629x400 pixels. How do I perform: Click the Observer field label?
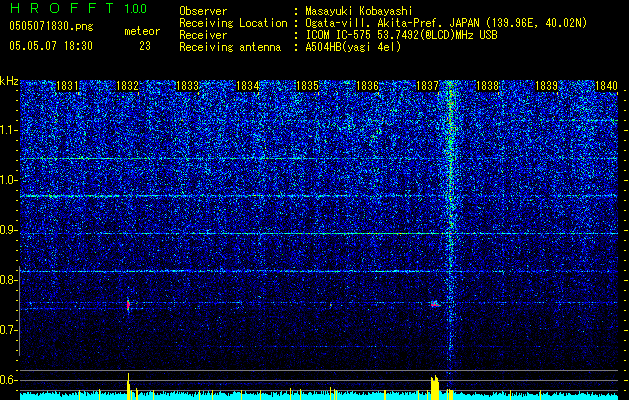[203, 11]
